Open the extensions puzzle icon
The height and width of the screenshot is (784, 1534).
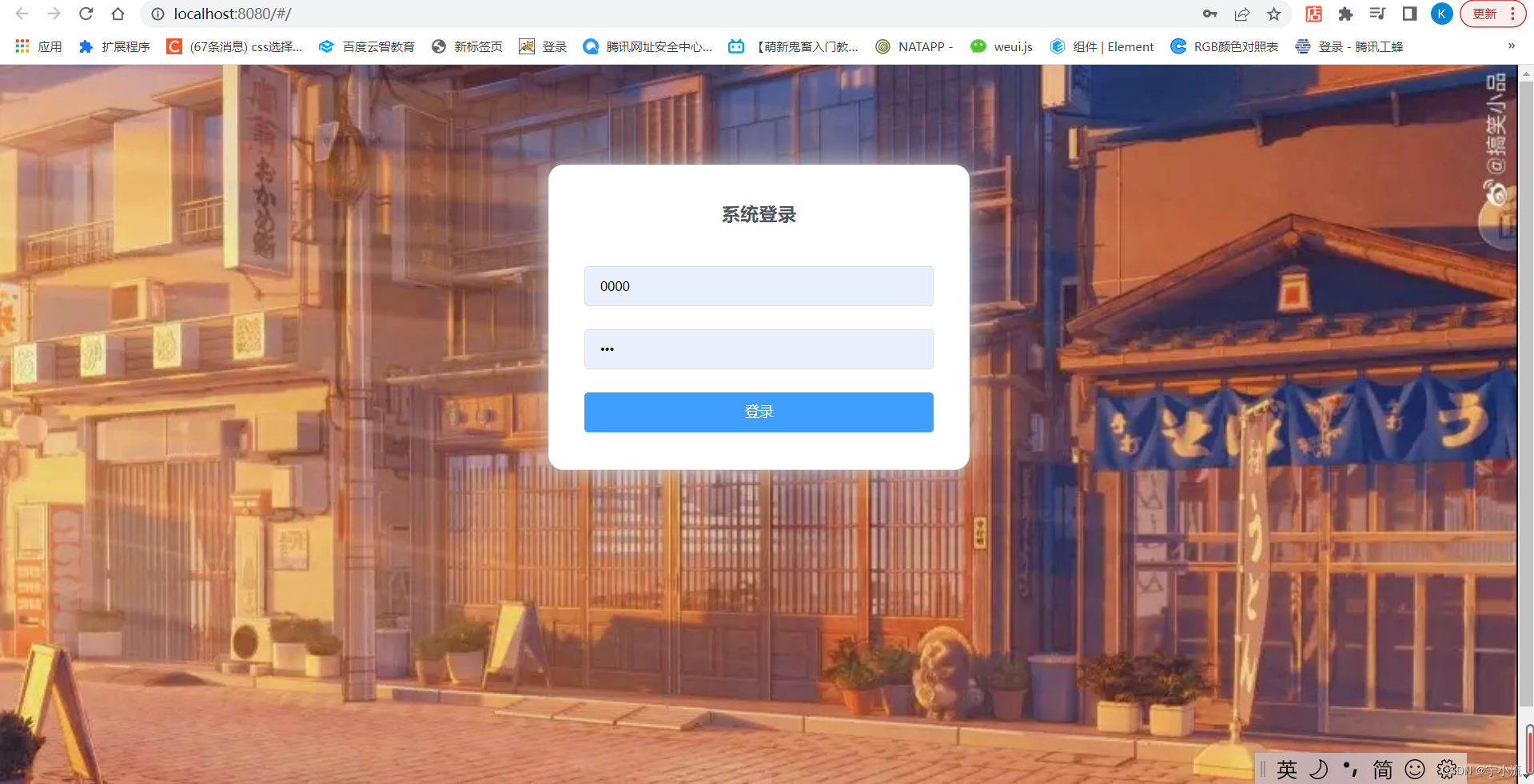tap(1345, 14)
